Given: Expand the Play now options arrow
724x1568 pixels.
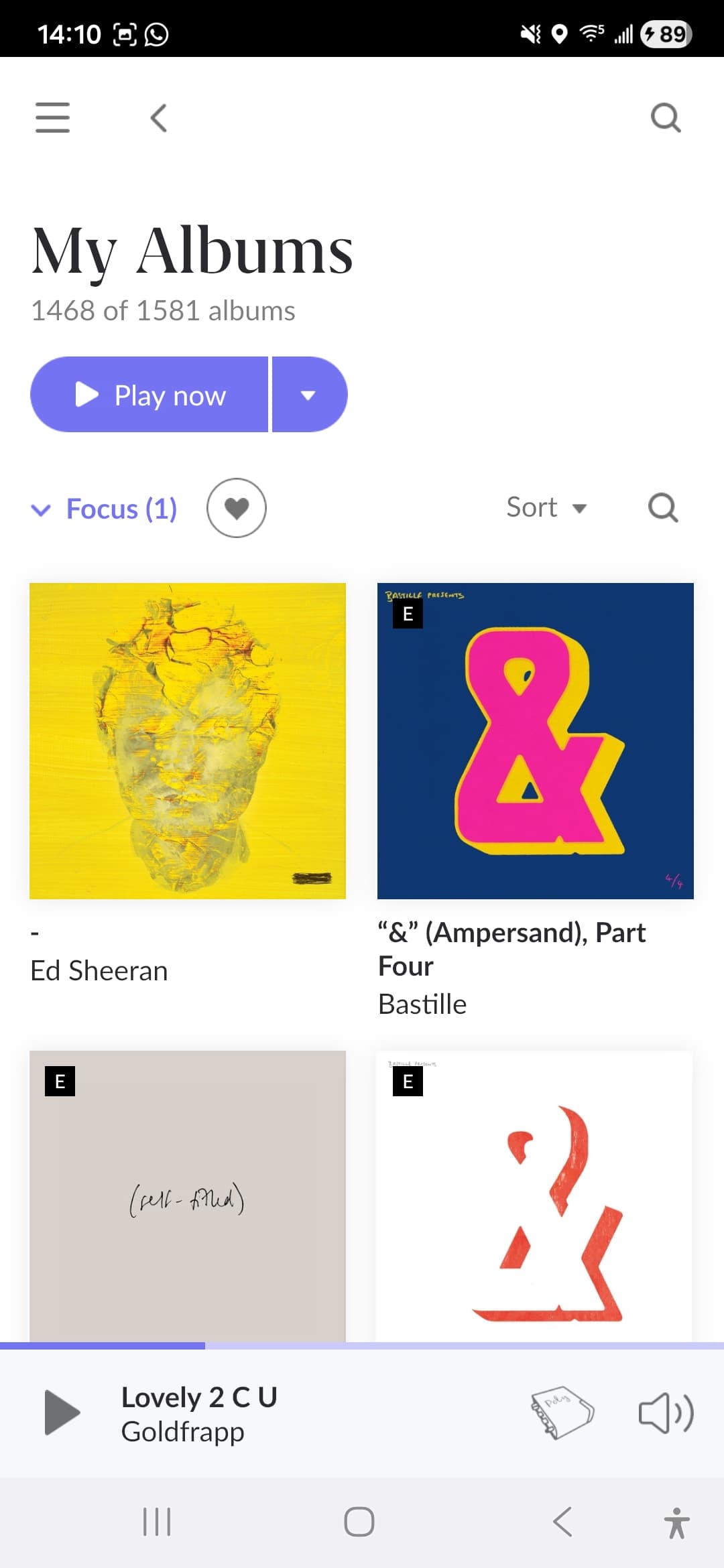Looking at the screenshot, I should tap(309, 395).
